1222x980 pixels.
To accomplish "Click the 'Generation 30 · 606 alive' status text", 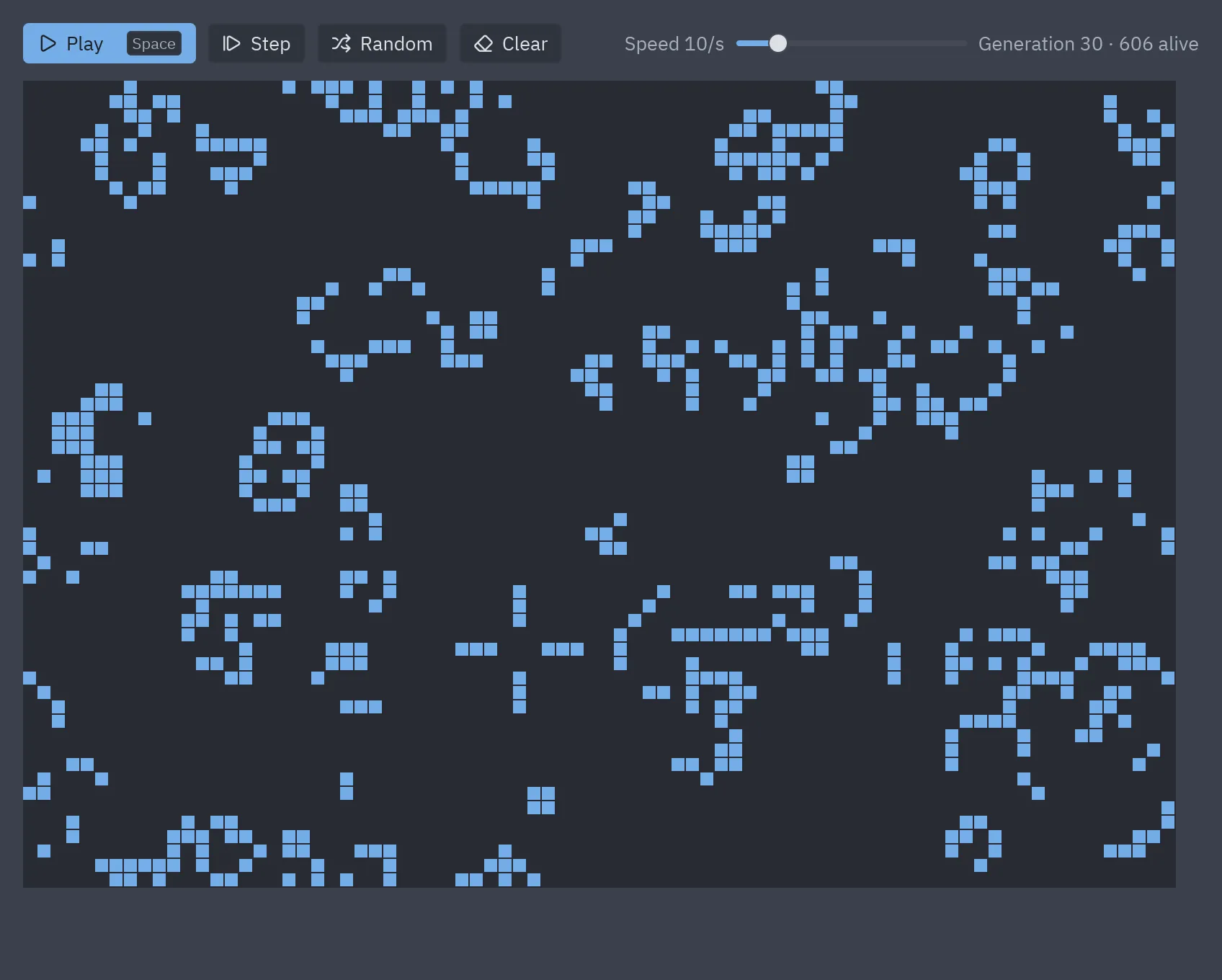I will tap(1088, 44).
